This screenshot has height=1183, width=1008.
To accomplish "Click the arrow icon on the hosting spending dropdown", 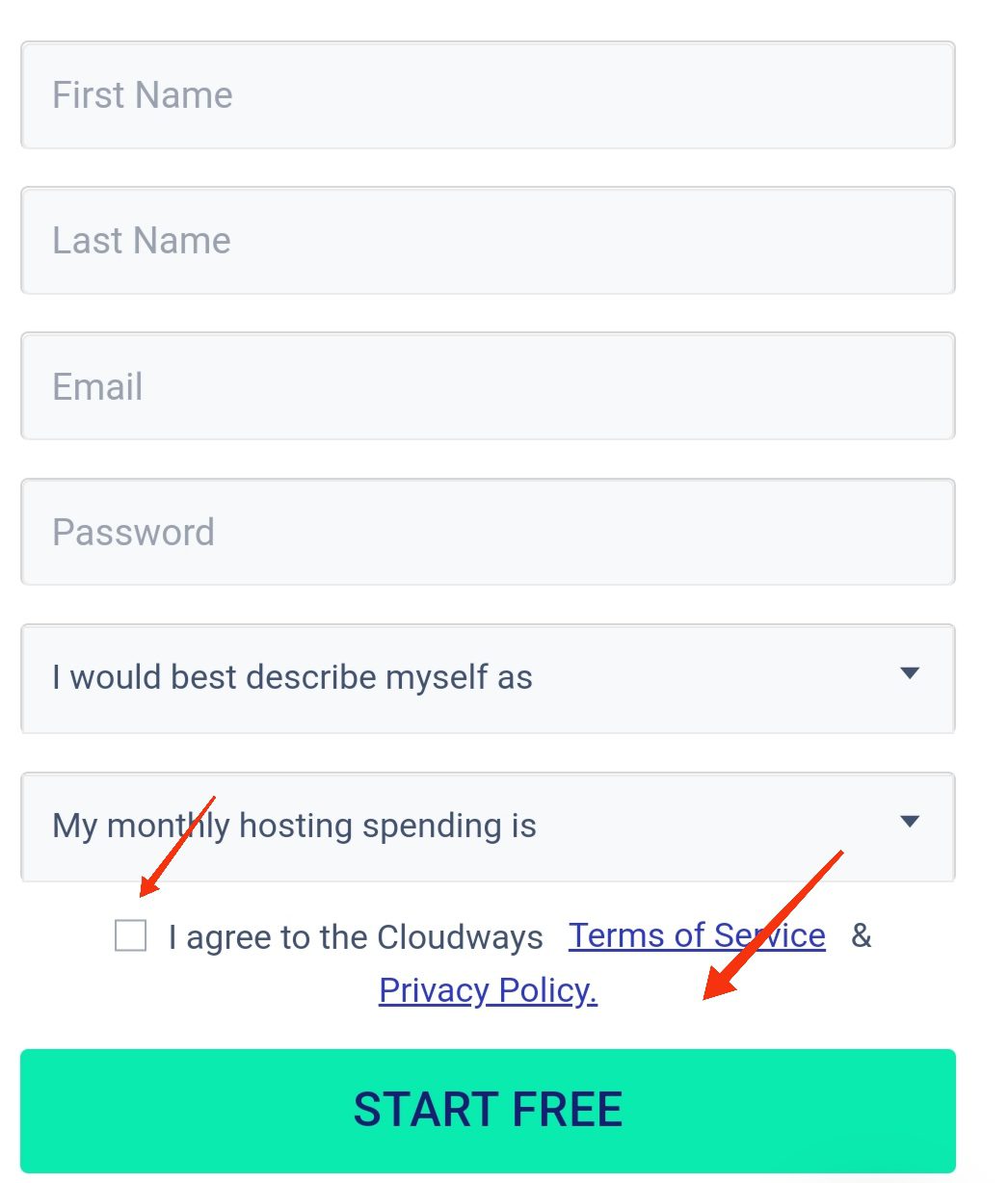I will point(909,822).
